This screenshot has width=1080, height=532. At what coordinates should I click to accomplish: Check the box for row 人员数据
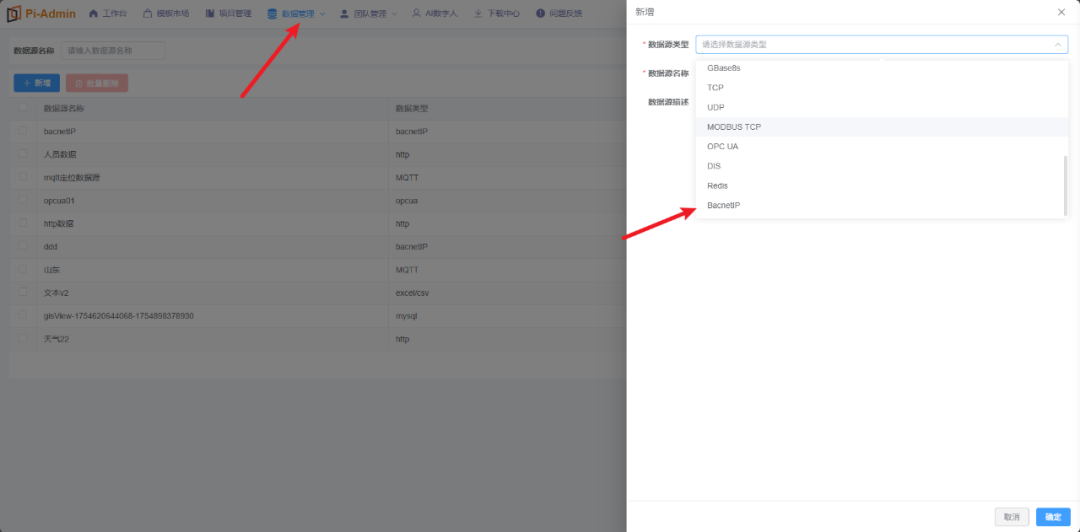[23, 154]
